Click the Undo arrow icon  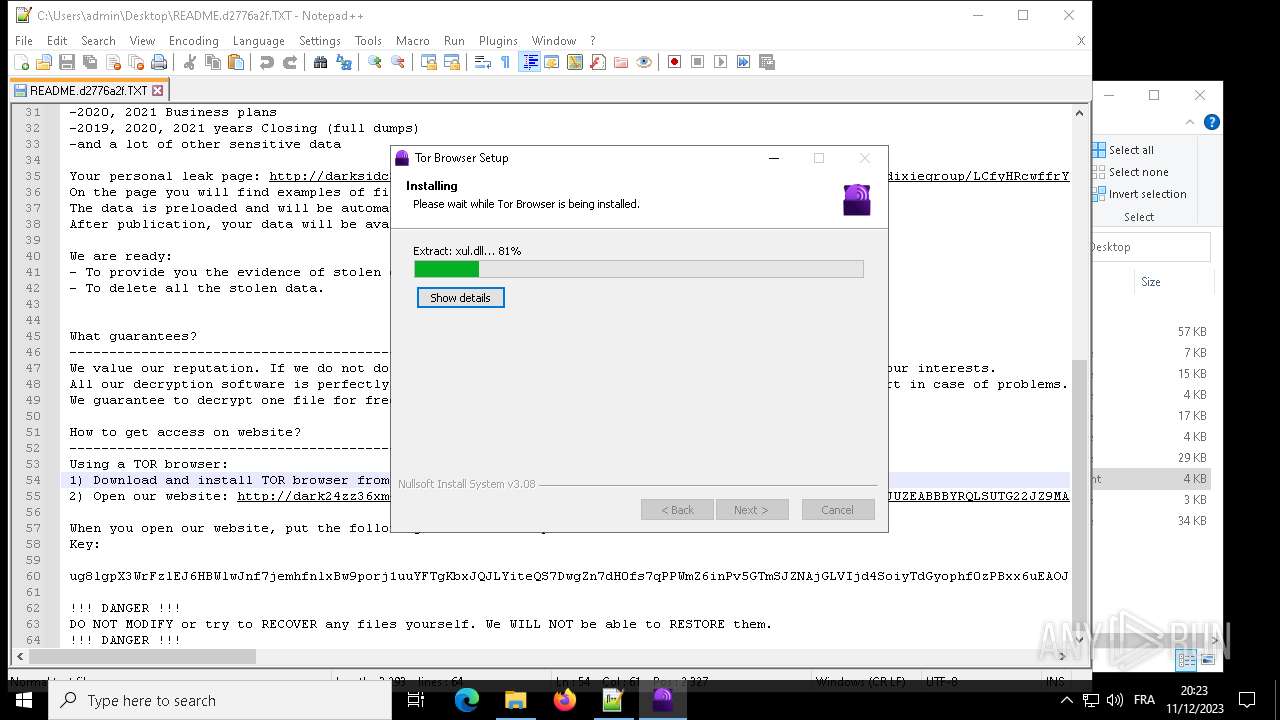[x=266, y=62]
